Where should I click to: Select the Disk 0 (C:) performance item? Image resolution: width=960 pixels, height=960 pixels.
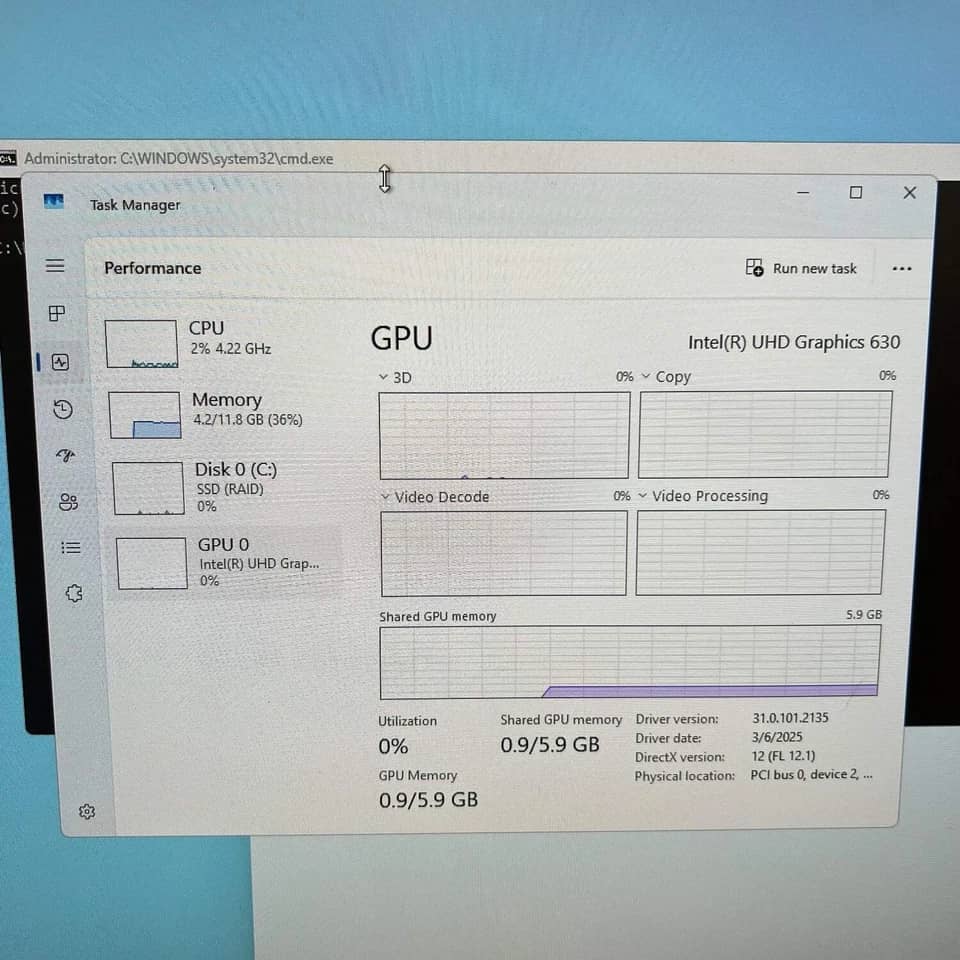[x=223, y=487]
